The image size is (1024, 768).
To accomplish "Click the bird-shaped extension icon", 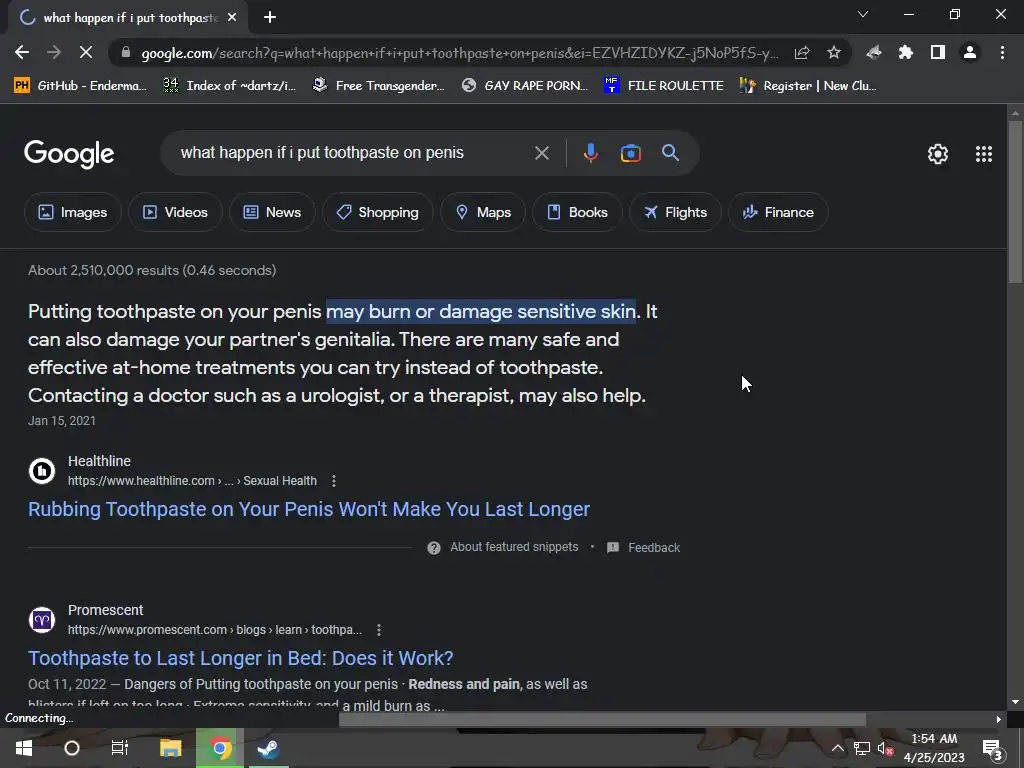I will [x=874, y=52].
